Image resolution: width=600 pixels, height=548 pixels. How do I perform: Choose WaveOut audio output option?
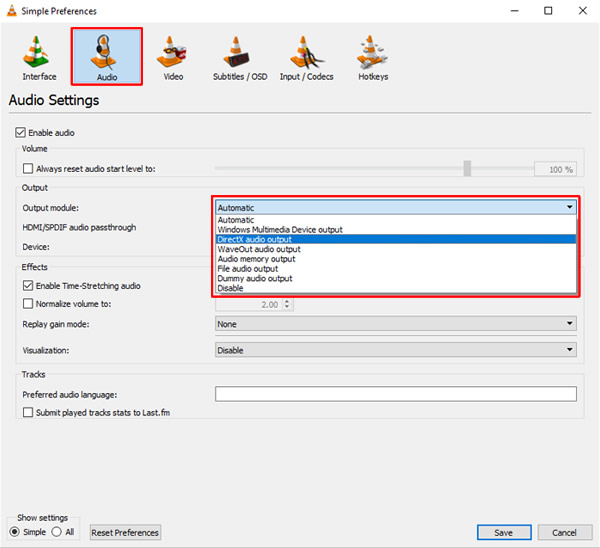point(396,249)
